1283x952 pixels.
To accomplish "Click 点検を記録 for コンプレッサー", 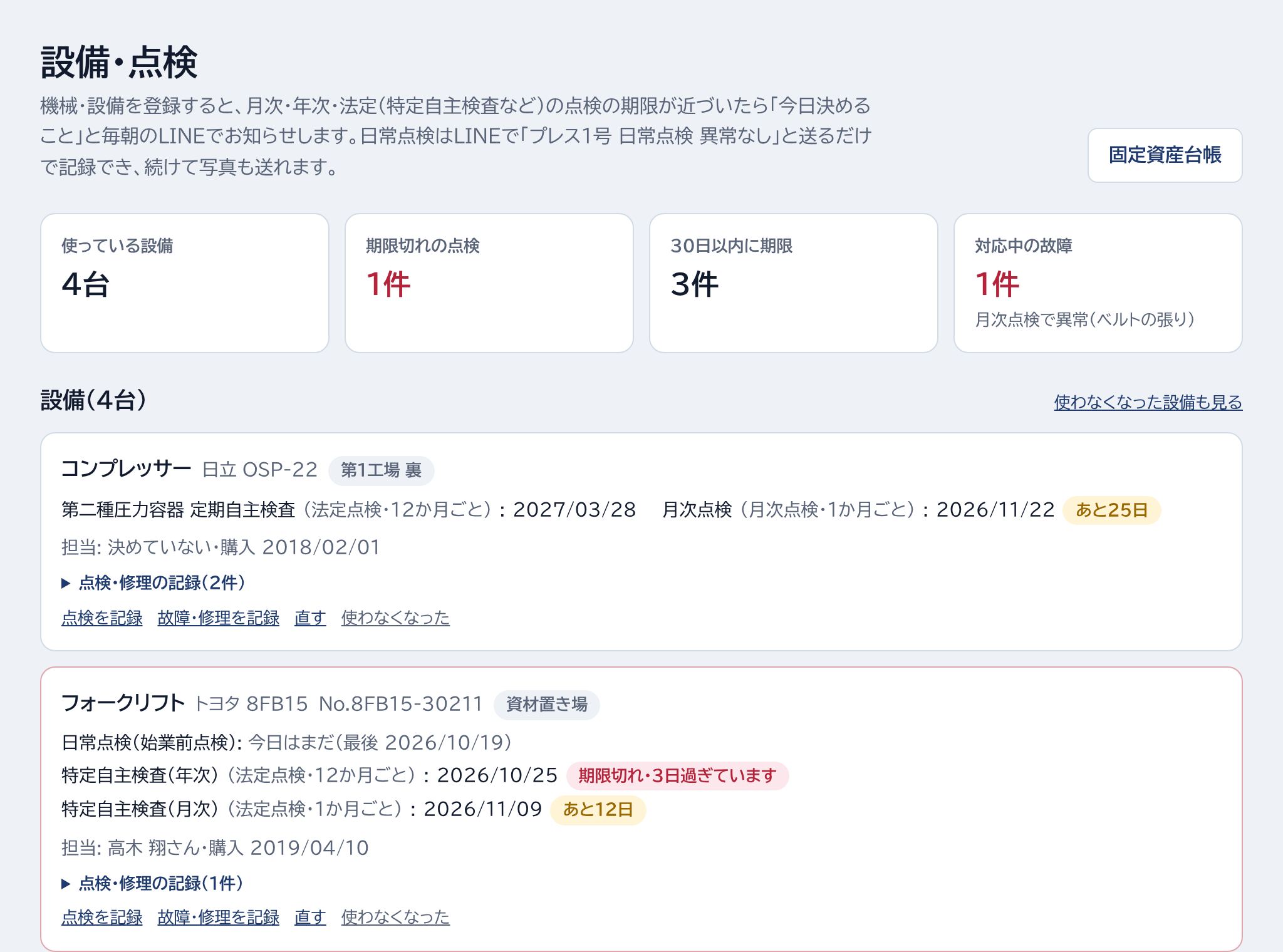I will [102, 618].
